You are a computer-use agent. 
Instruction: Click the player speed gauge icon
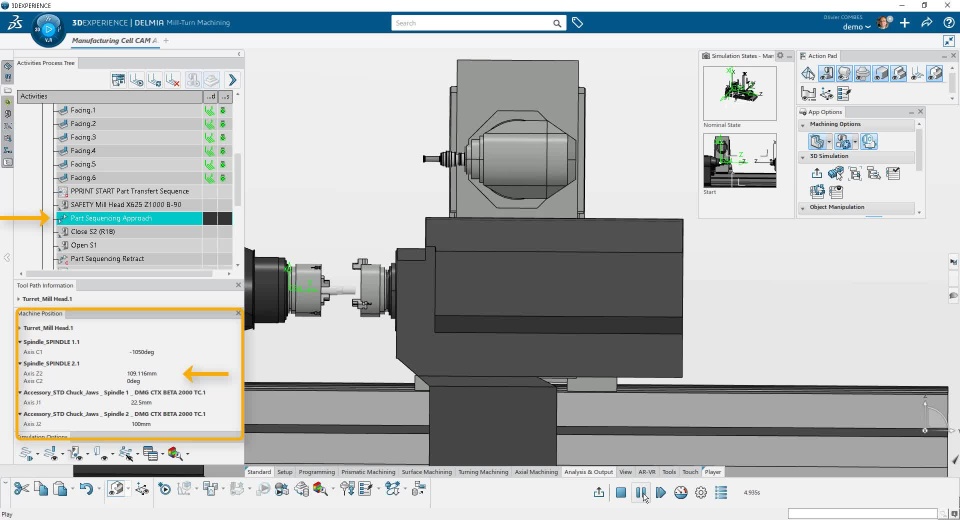681,492
